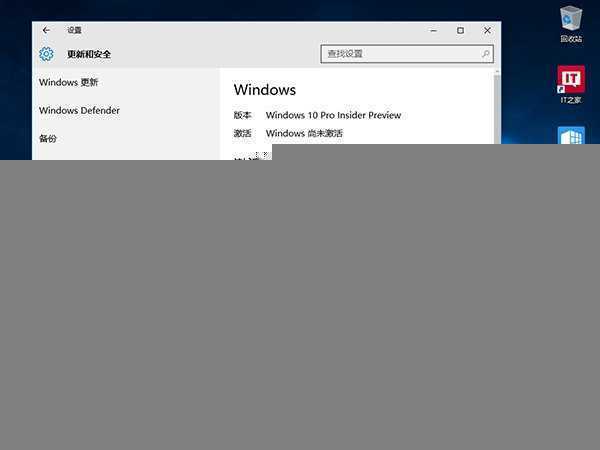Image resolution: width=600 pixels, height=450 pixels.
Task: Click the 激活 label
Action: 242,134
